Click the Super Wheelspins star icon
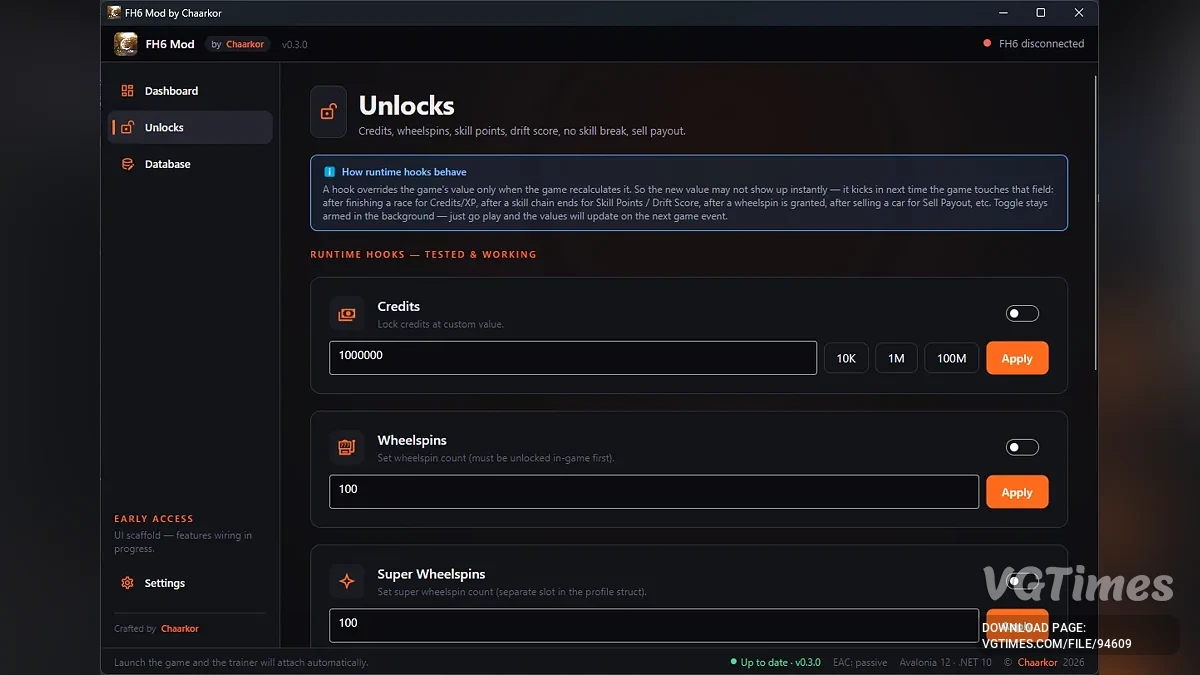This screenshot has width=1200, height=675. (346, 581)
